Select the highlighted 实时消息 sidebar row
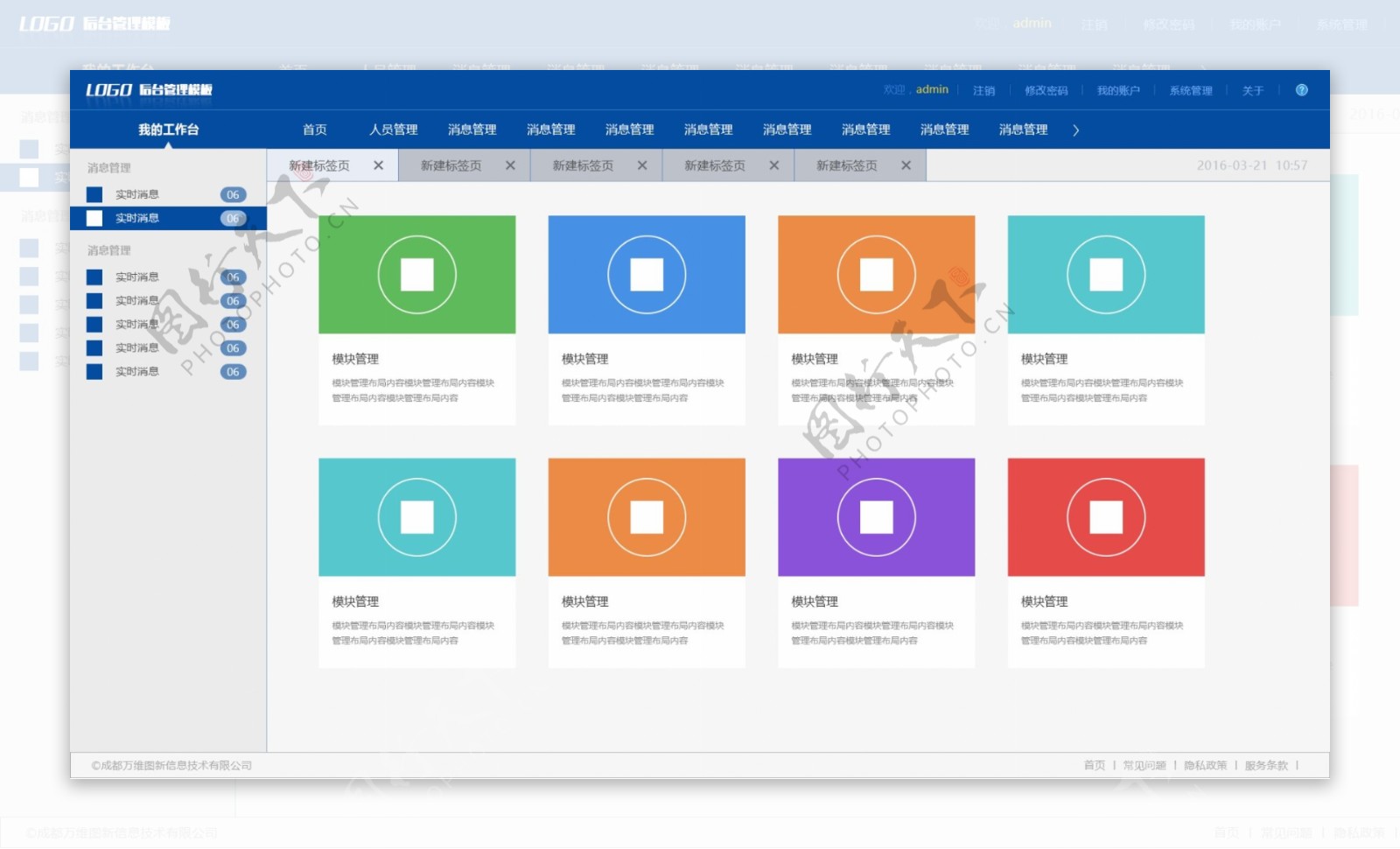 (168, 218)
